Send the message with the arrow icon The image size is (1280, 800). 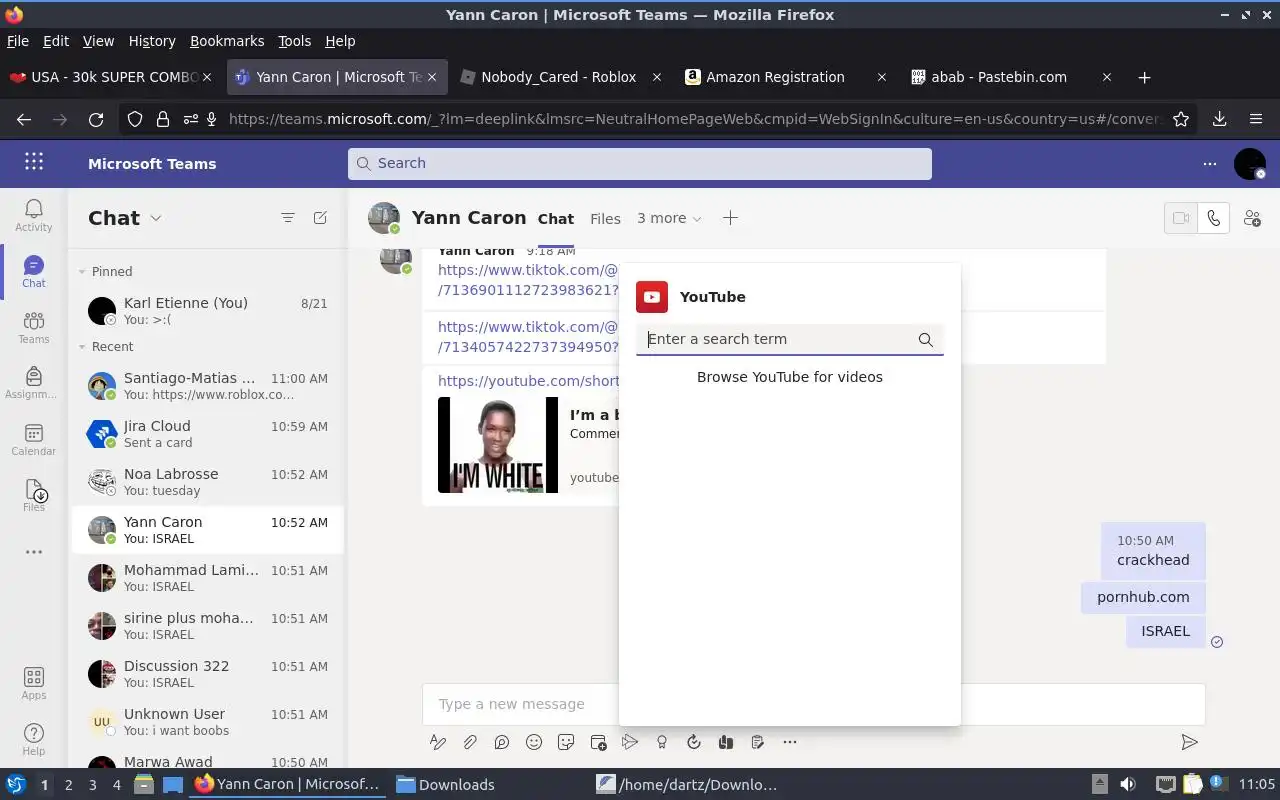coord(1189,742)
